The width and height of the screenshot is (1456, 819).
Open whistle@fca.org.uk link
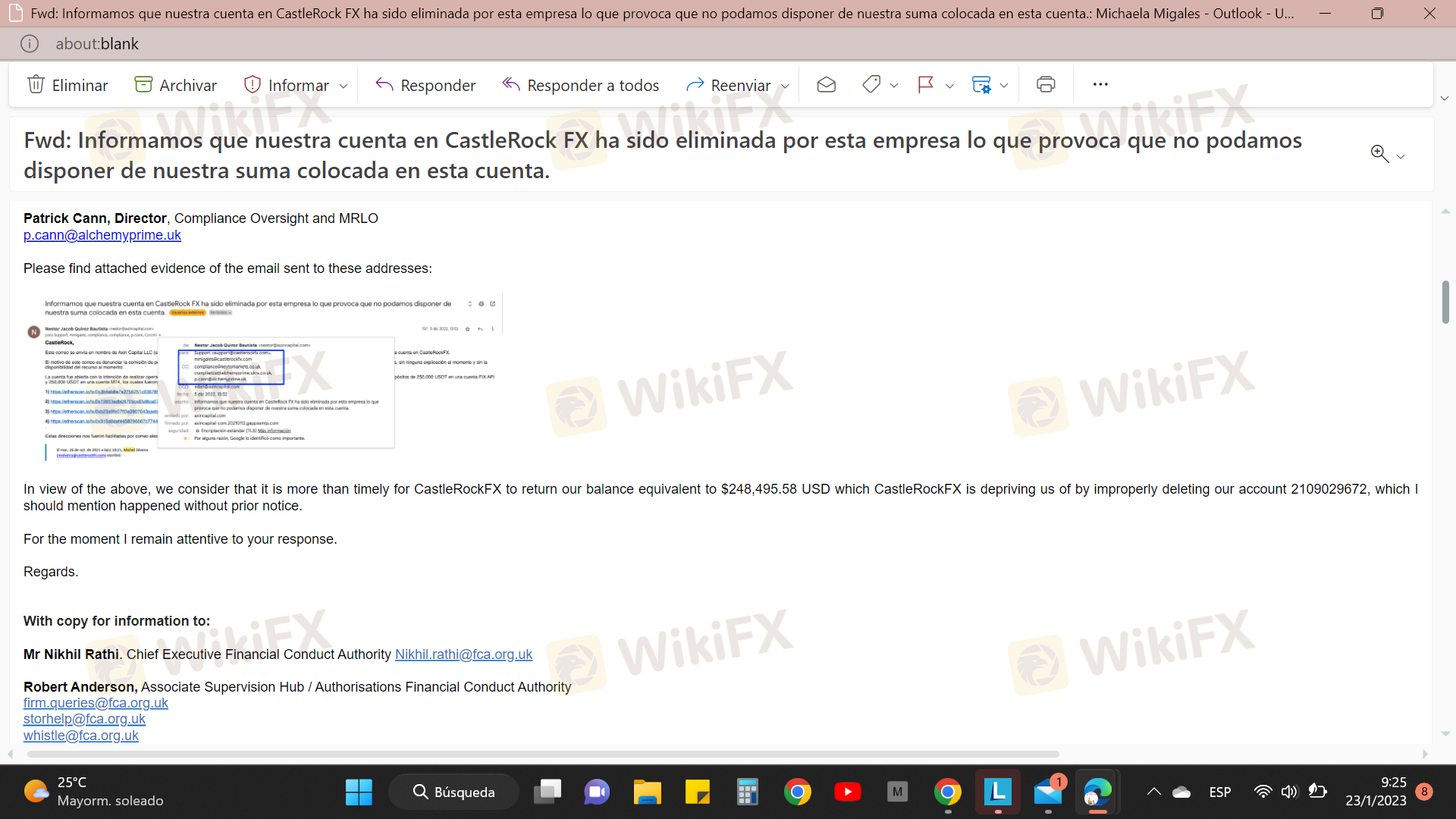tap(81, 736)
